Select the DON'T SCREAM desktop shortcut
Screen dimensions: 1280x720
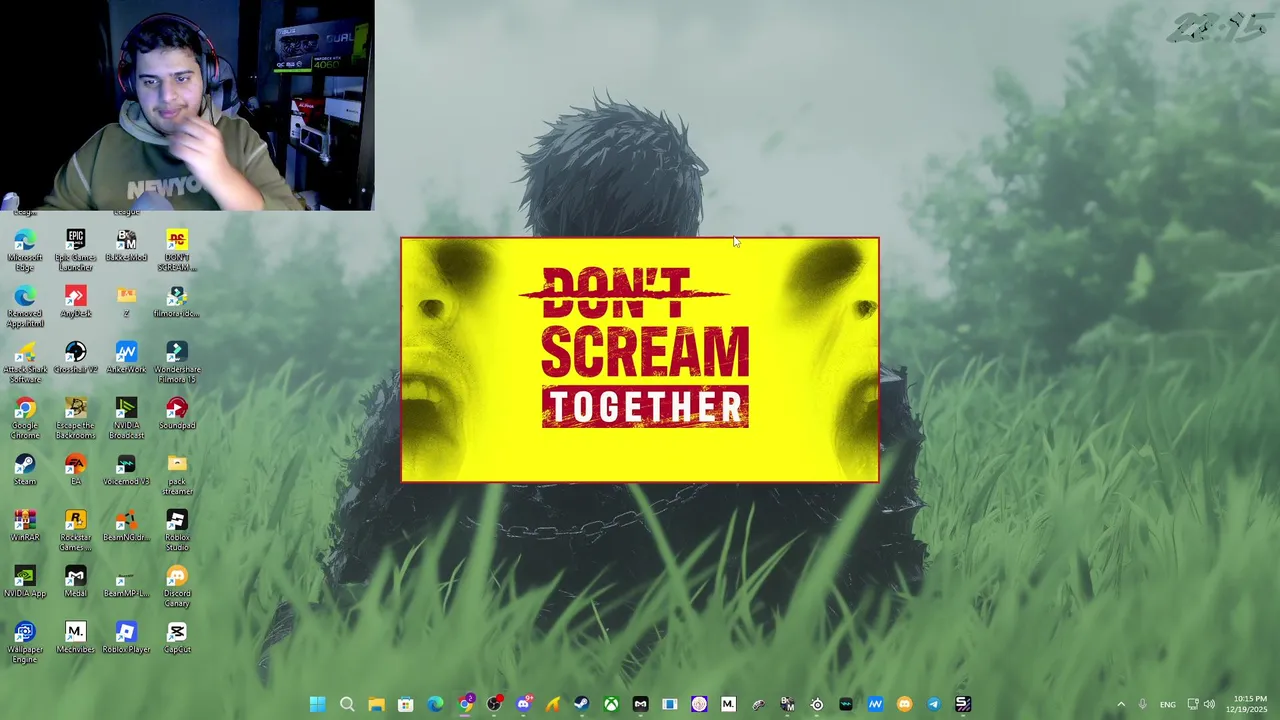177,250
